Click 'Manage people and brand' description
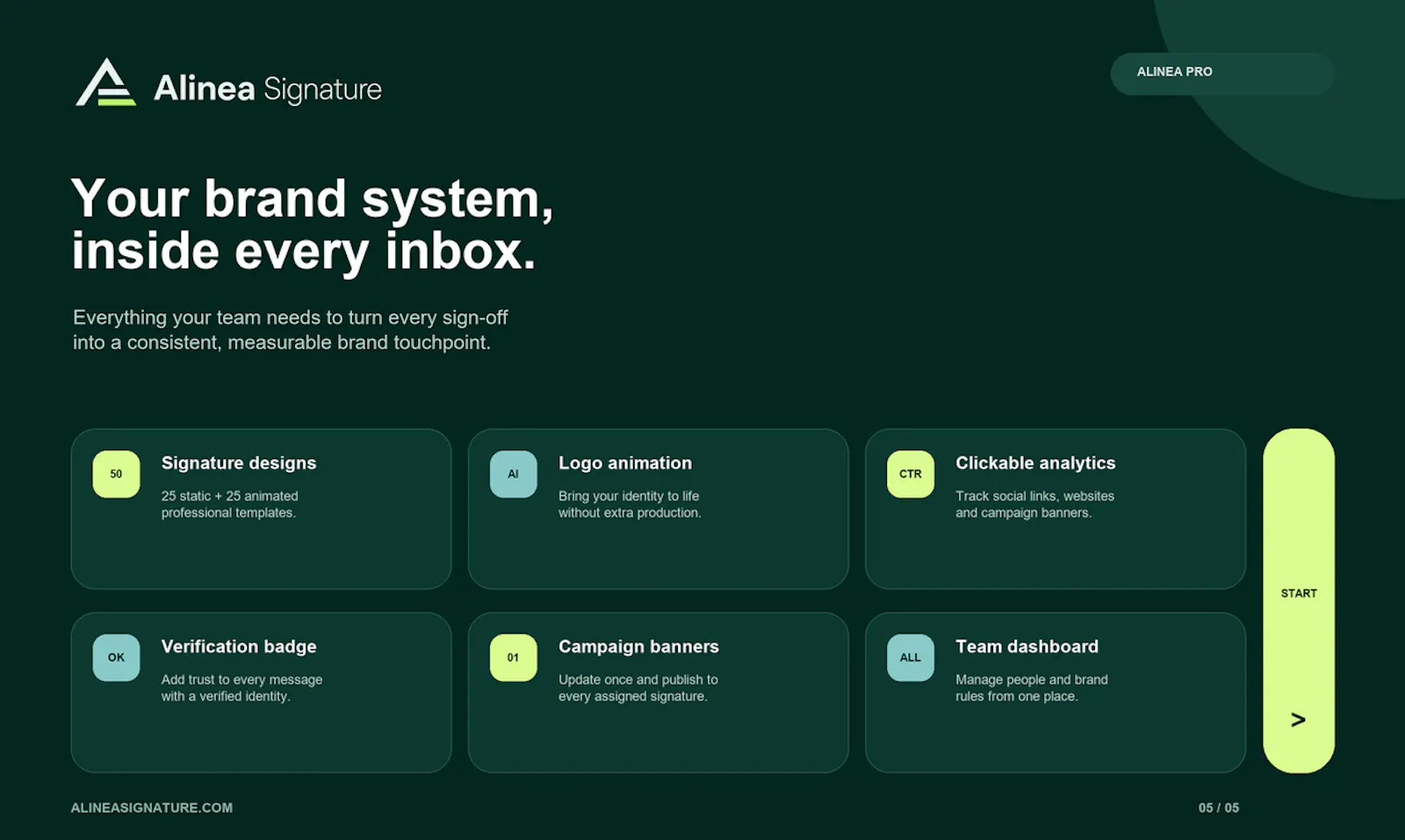Image resolution: width=1405 pixels, height=840 pixels. pos(1032,679)
